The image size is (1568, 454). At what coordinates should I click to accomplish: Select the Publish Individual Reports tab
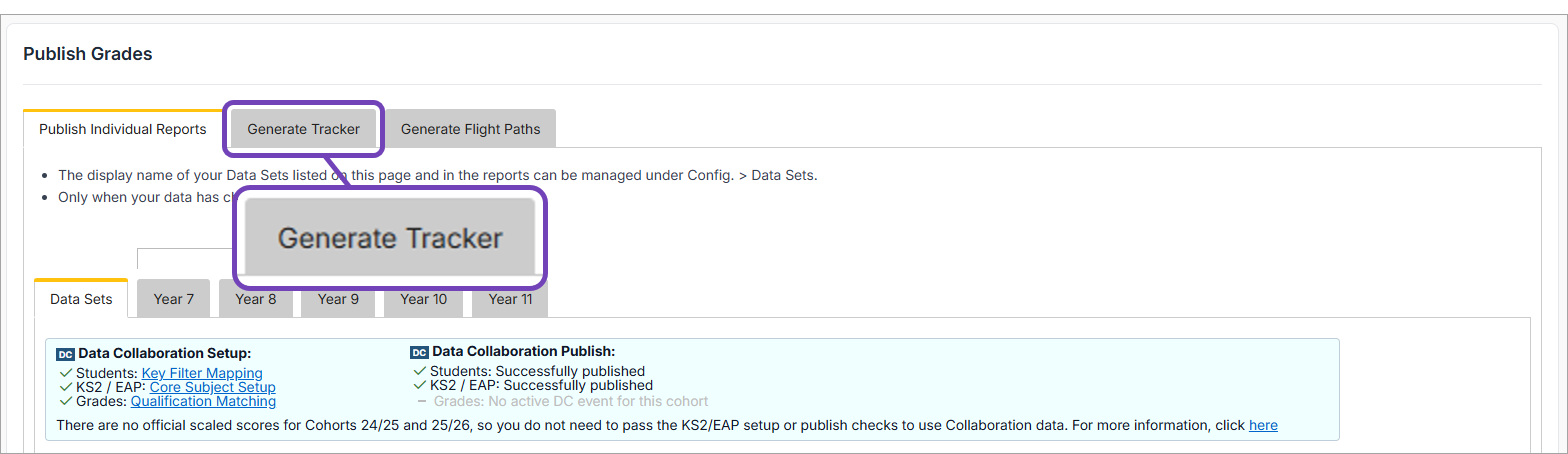(x=122, y=129)
